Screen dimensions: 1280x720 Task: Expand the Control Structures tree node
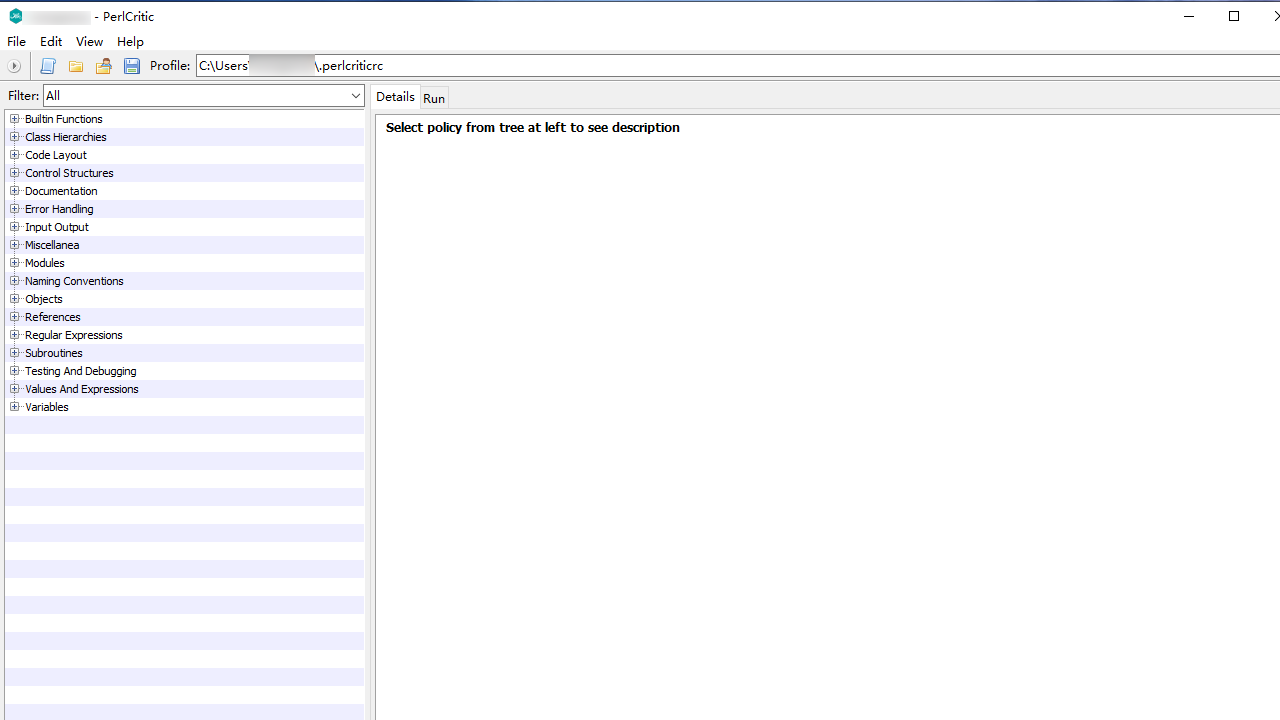15,173
